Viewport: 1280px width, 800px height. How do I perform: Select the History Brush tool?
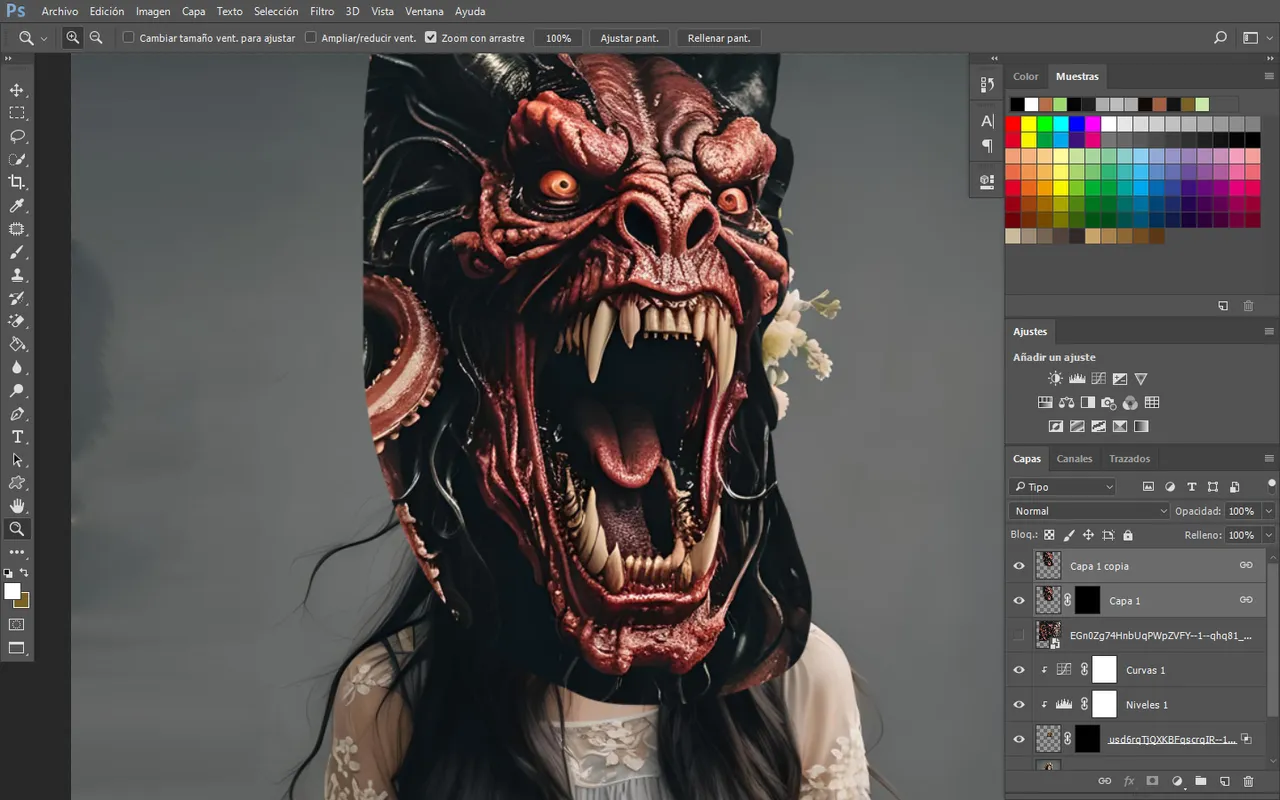(17, 298)
